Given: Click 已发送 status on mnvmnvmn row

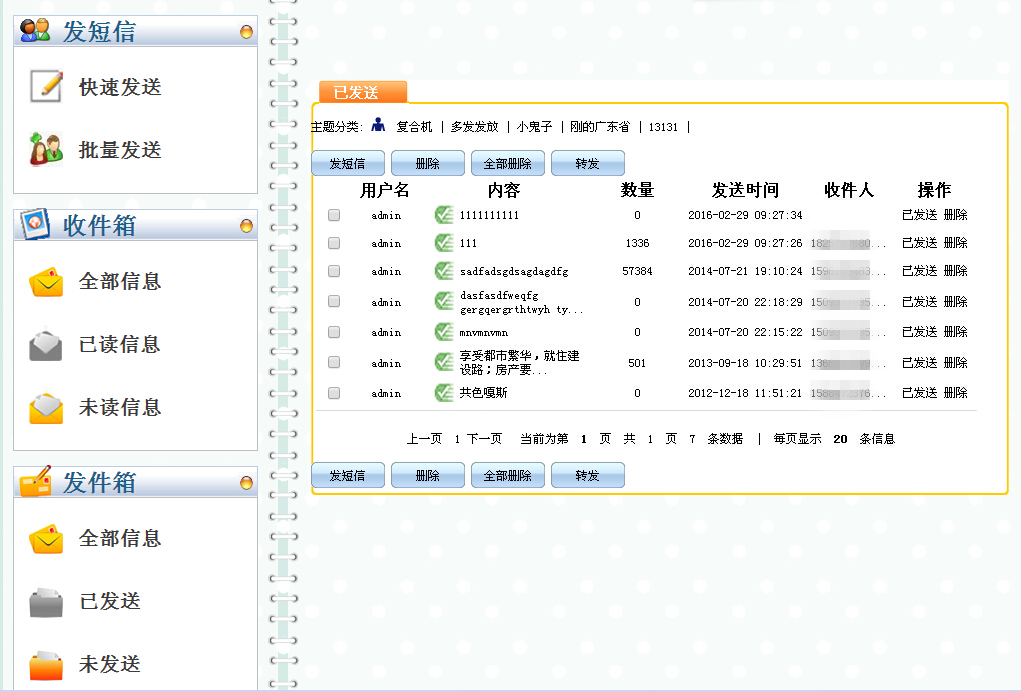Looking at the screenshot, I should [x=919, y=332].
